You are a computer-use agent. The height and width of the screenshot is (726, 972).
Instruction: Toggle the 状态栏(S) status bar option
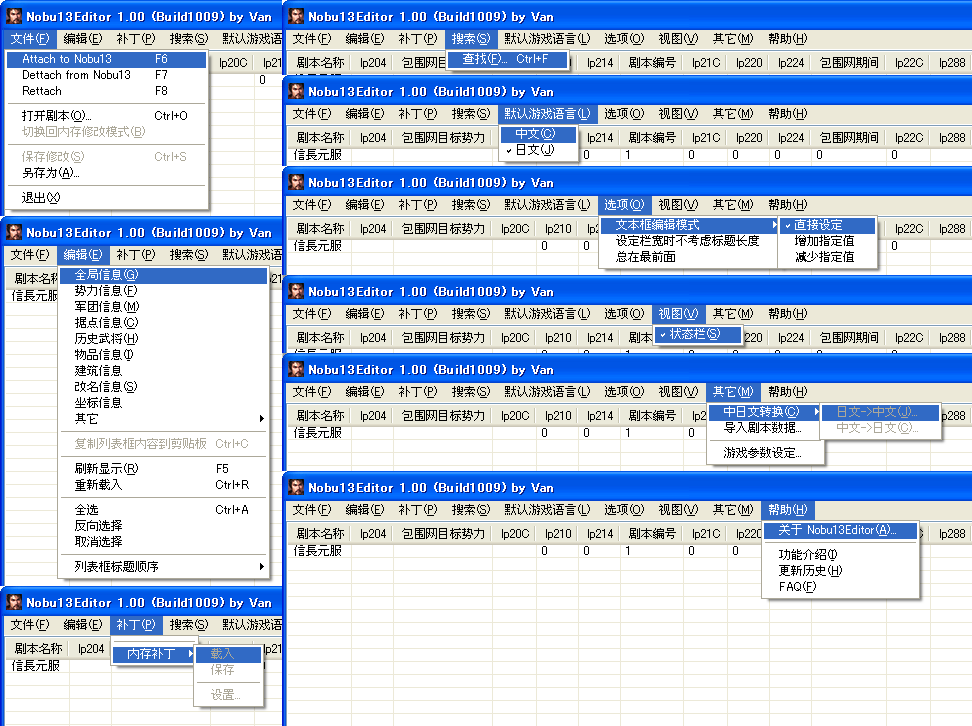coord(698,334)
